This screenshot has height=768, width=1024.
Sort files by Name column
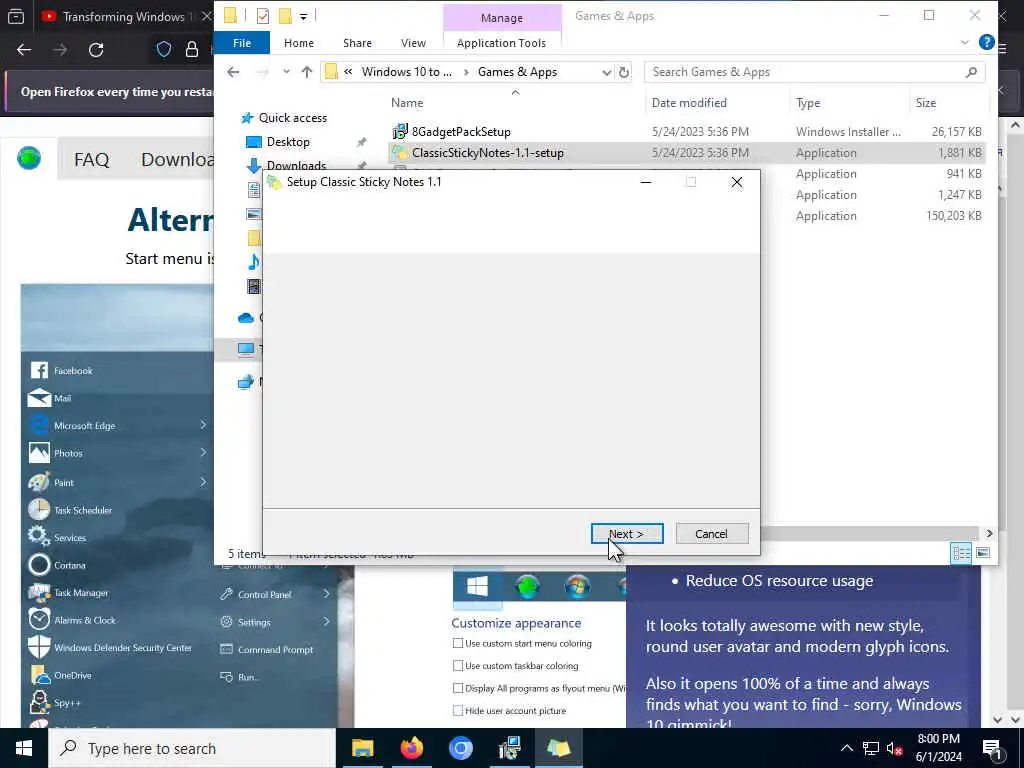[x=407, y=103]
